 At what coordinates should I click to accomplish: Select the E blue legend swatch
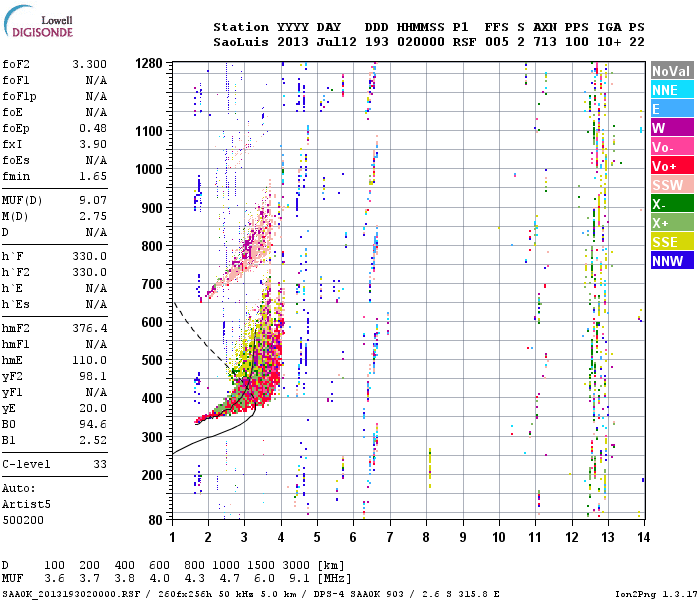coord(672,109)
